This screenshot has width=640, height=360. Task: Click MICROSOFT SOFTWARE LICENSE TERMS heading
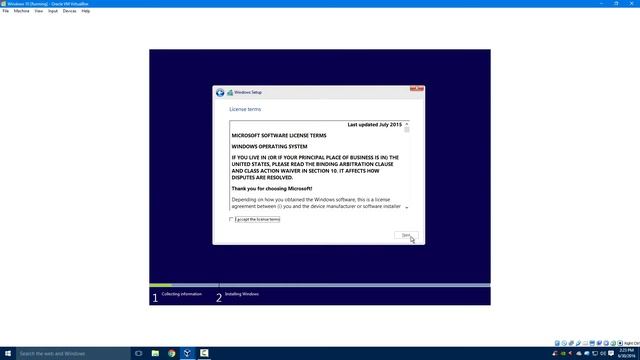279,136
